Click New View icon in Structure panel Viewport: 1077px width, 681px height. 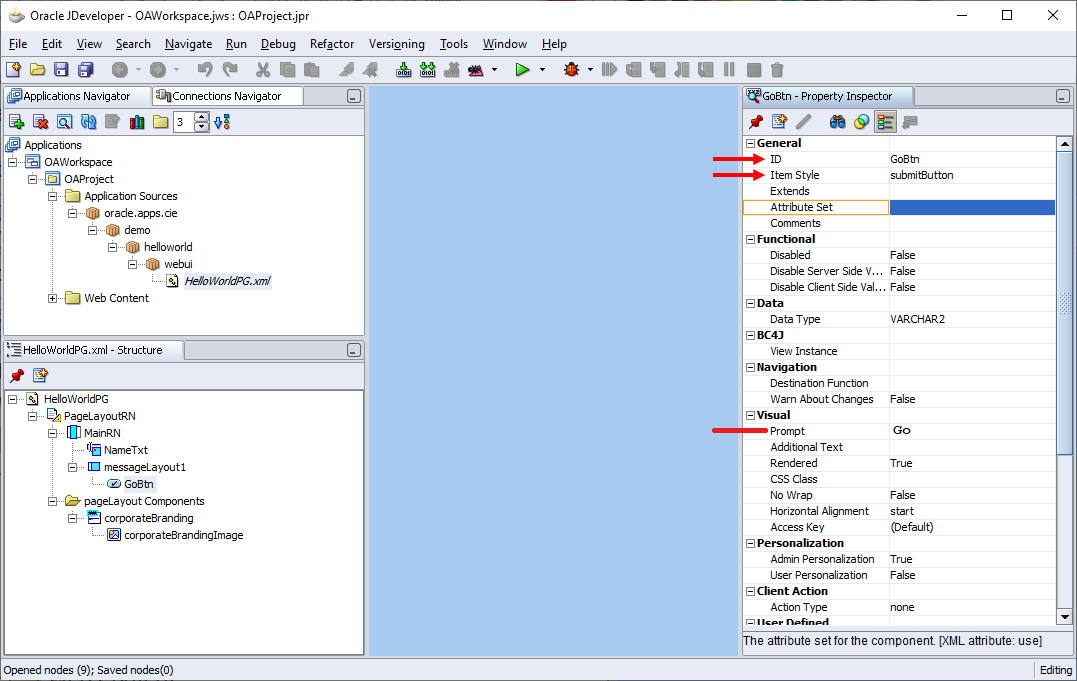click(x=41, y=375)
